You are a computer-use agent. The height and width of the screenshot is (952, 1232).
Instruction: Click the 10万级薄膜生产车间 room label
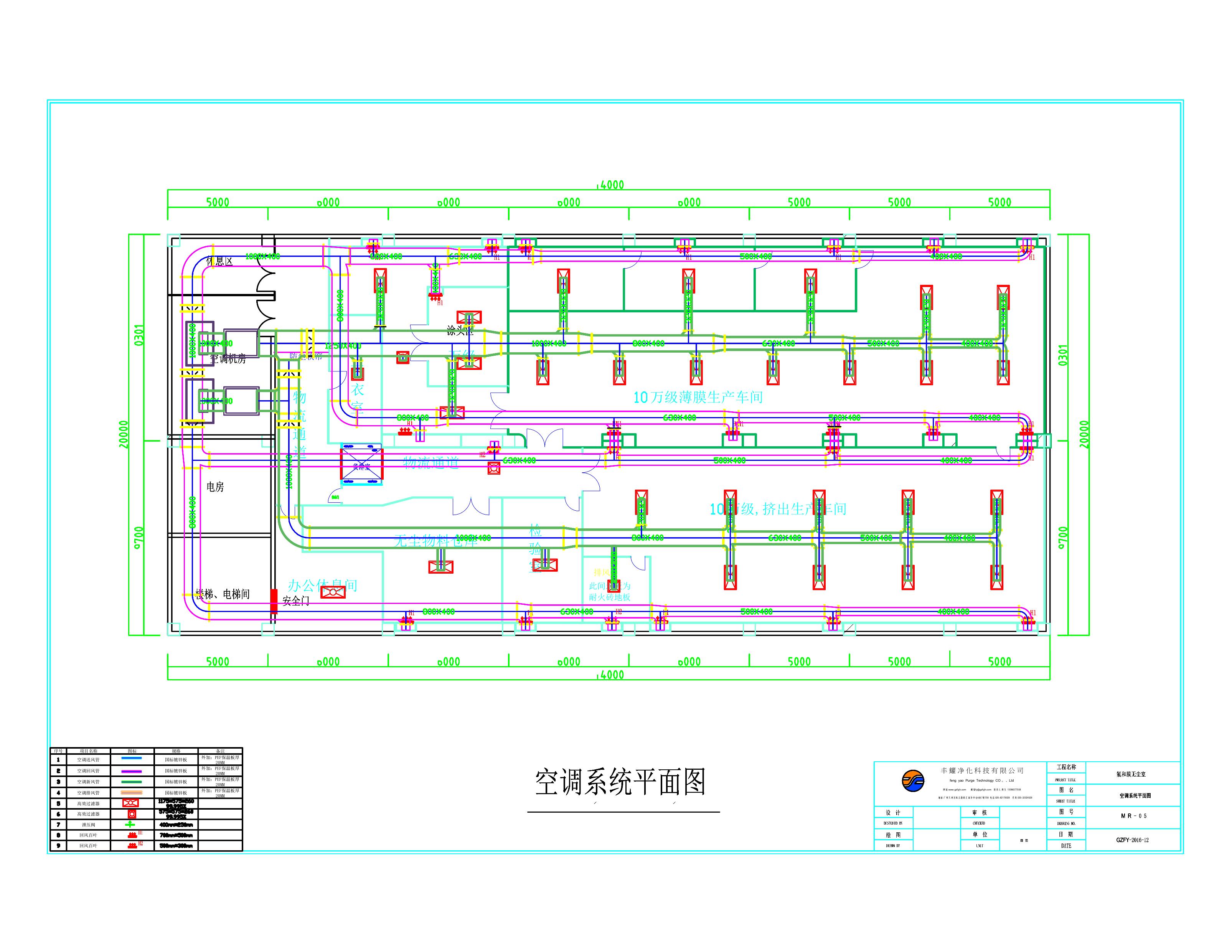pos(698,397)
